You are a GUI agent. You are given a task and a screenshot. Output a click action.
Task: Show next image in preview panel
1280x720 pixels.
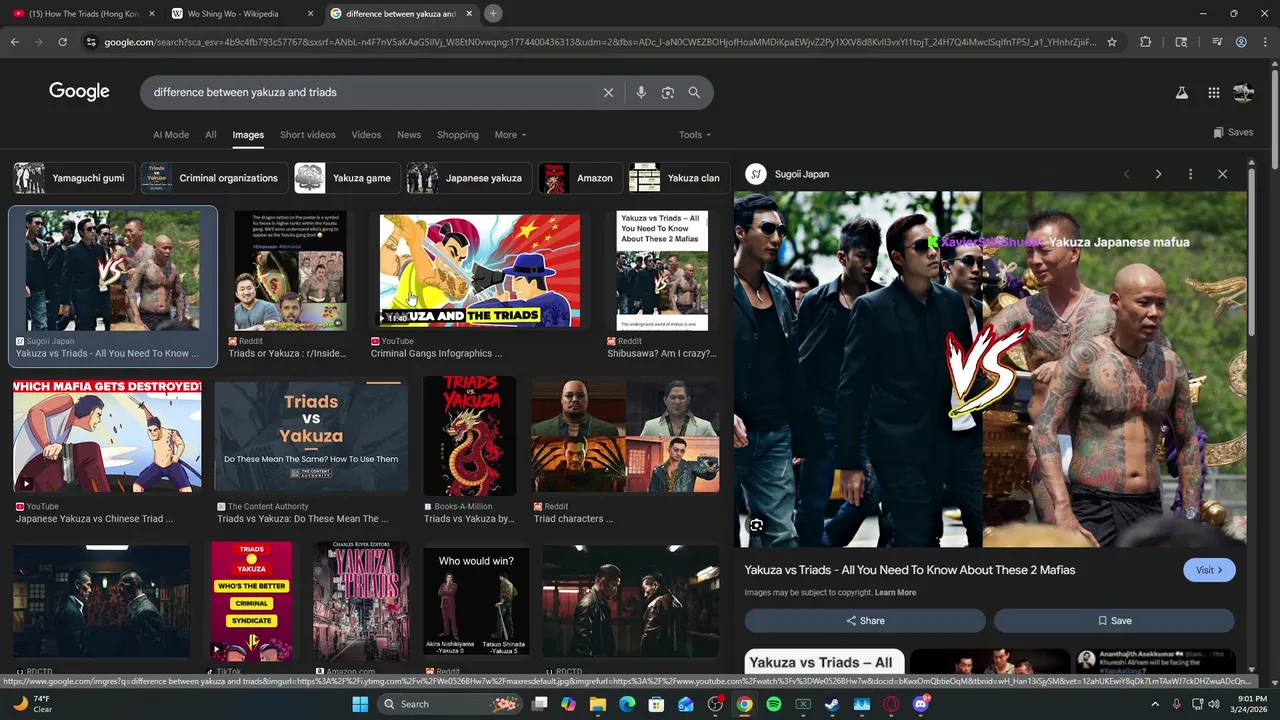(1158, 174)
